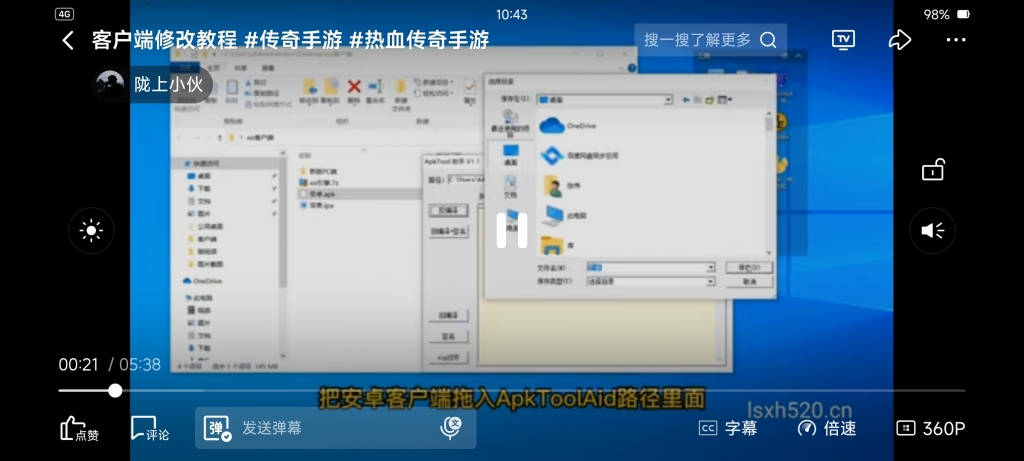
Task: Select the xo引擎.7z archive in Explorer
Action: (x=319, y=182)
